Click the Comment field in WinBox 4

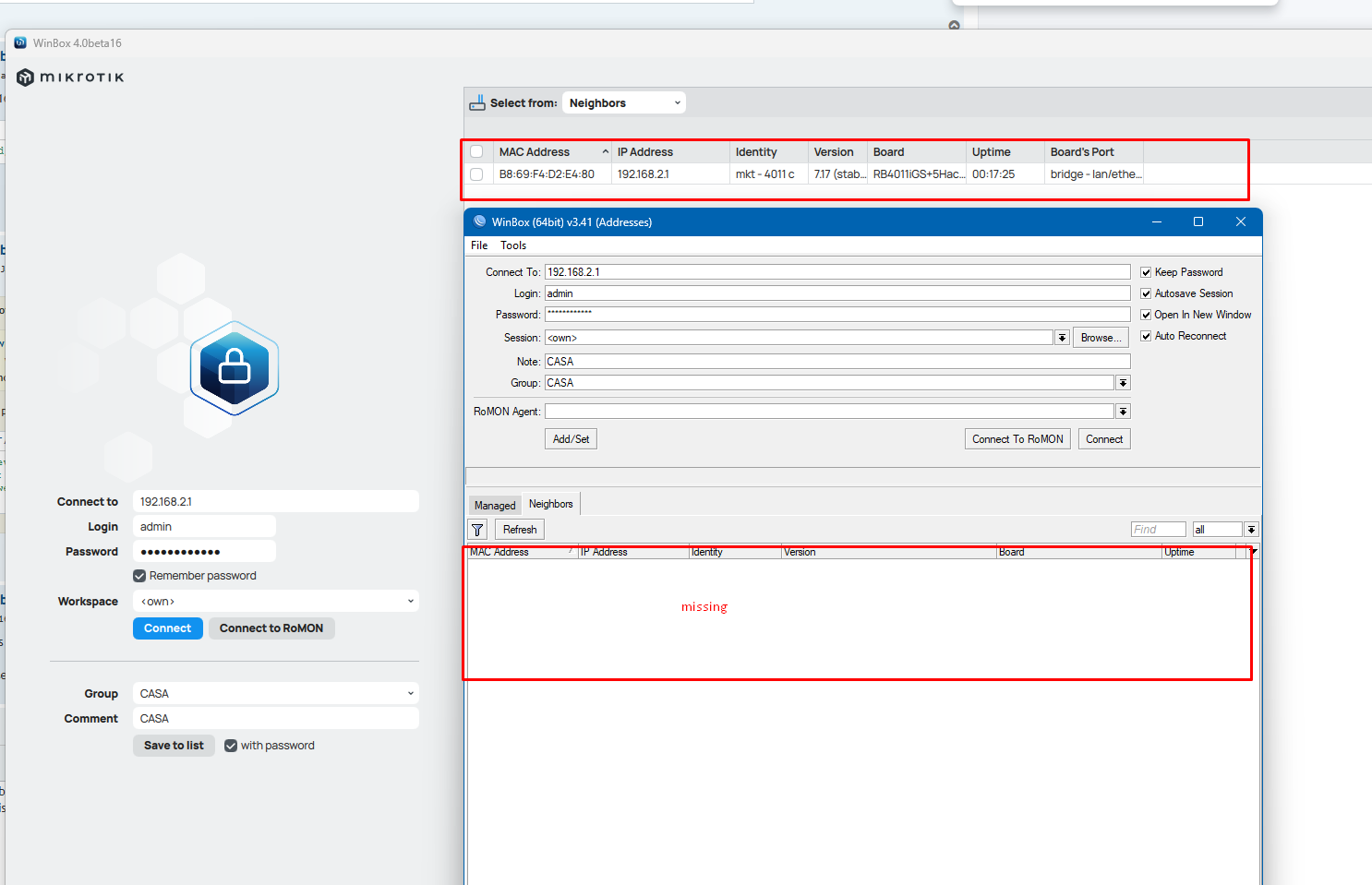click(276, 718)
